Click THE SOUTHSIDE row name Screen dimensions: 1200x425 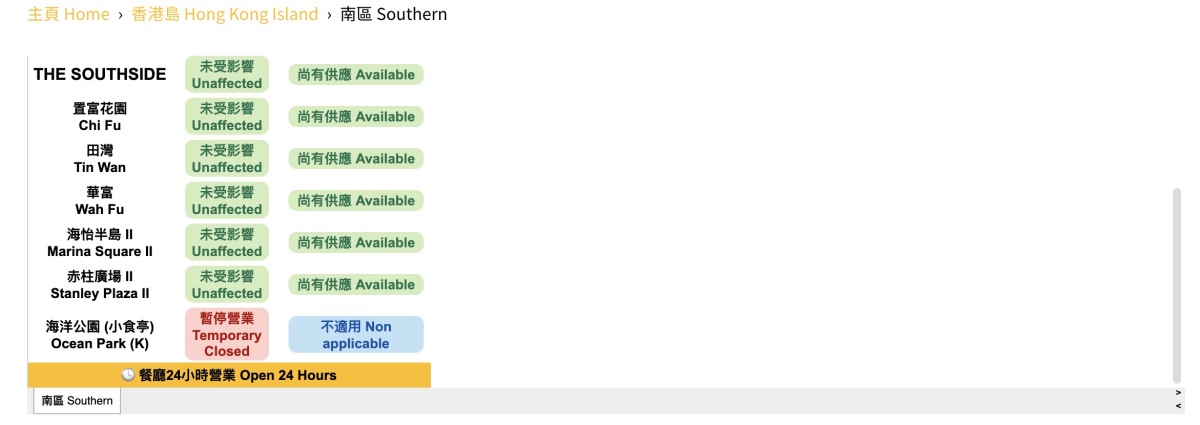(100, 75)
